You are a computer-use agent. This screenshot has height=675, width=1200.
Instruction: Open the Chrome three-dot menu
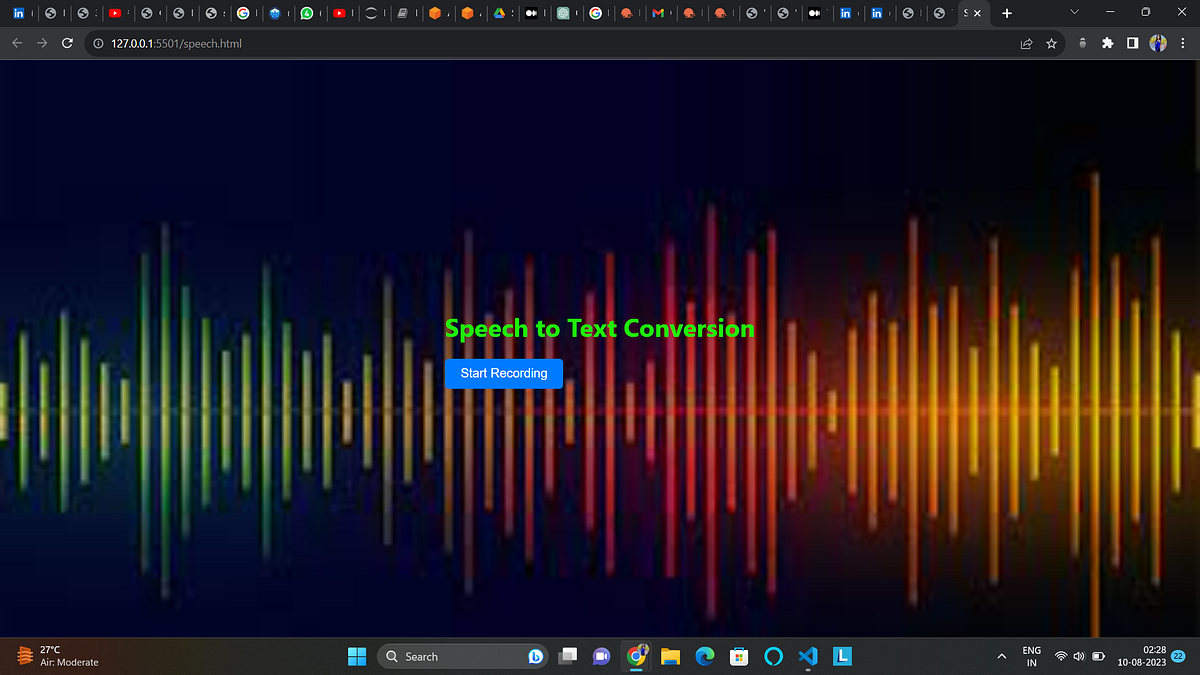[x=1183, y=43]
